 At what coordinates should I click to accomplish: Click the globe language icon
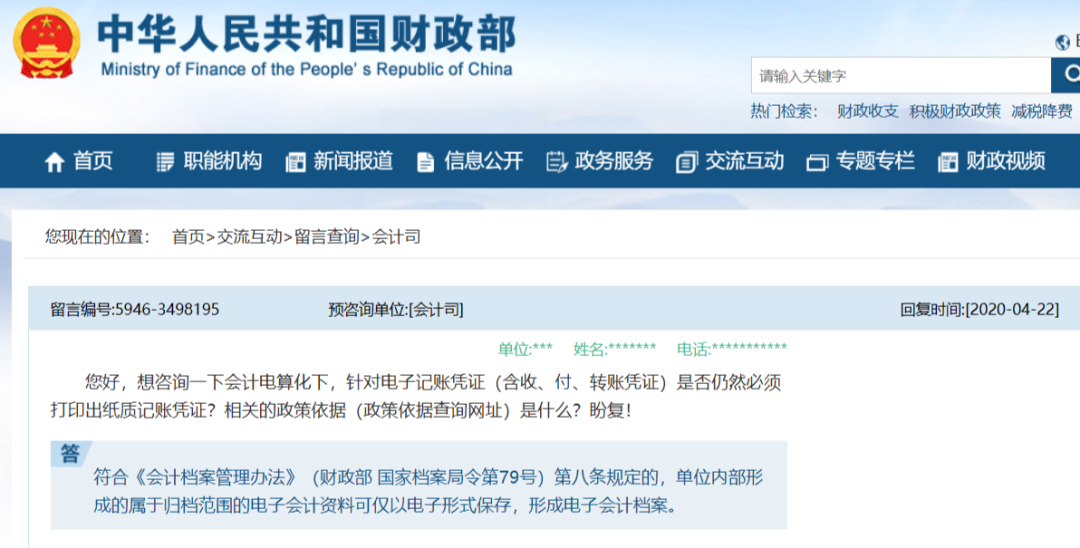click(1062, 43)
